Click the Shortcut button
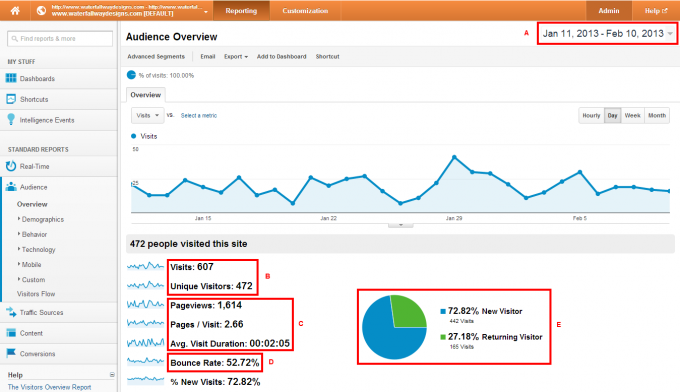 tap(327, 56)
